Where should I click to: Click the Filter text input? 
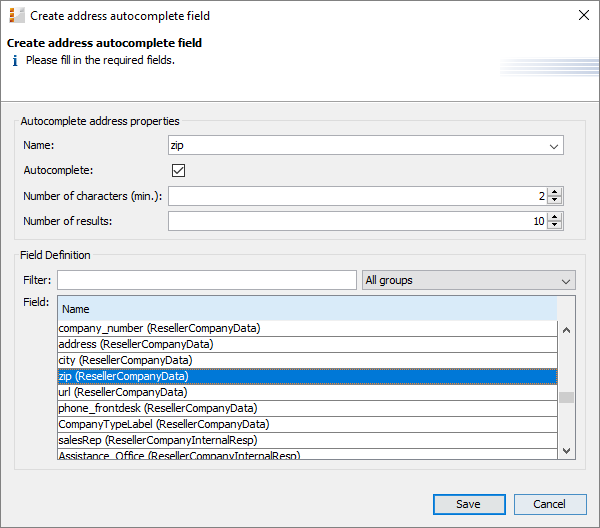pos(207,280)
